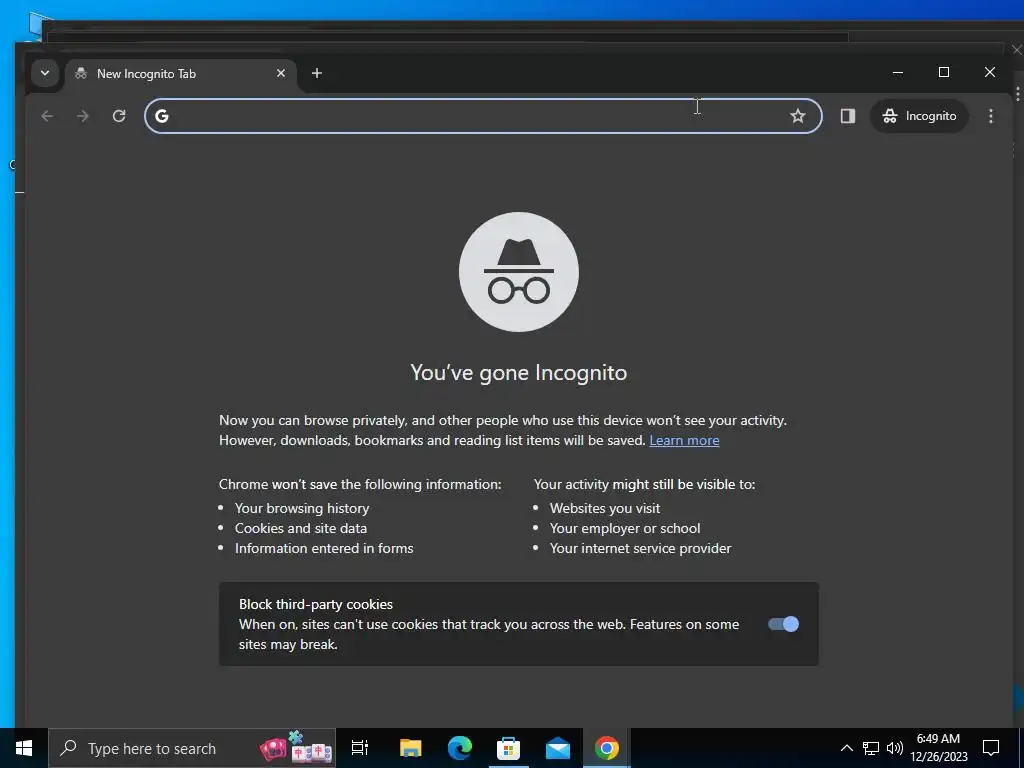The image size is (1024, 768).
Task: Click the Type here to search box
Action: click(x=192, y=748)
